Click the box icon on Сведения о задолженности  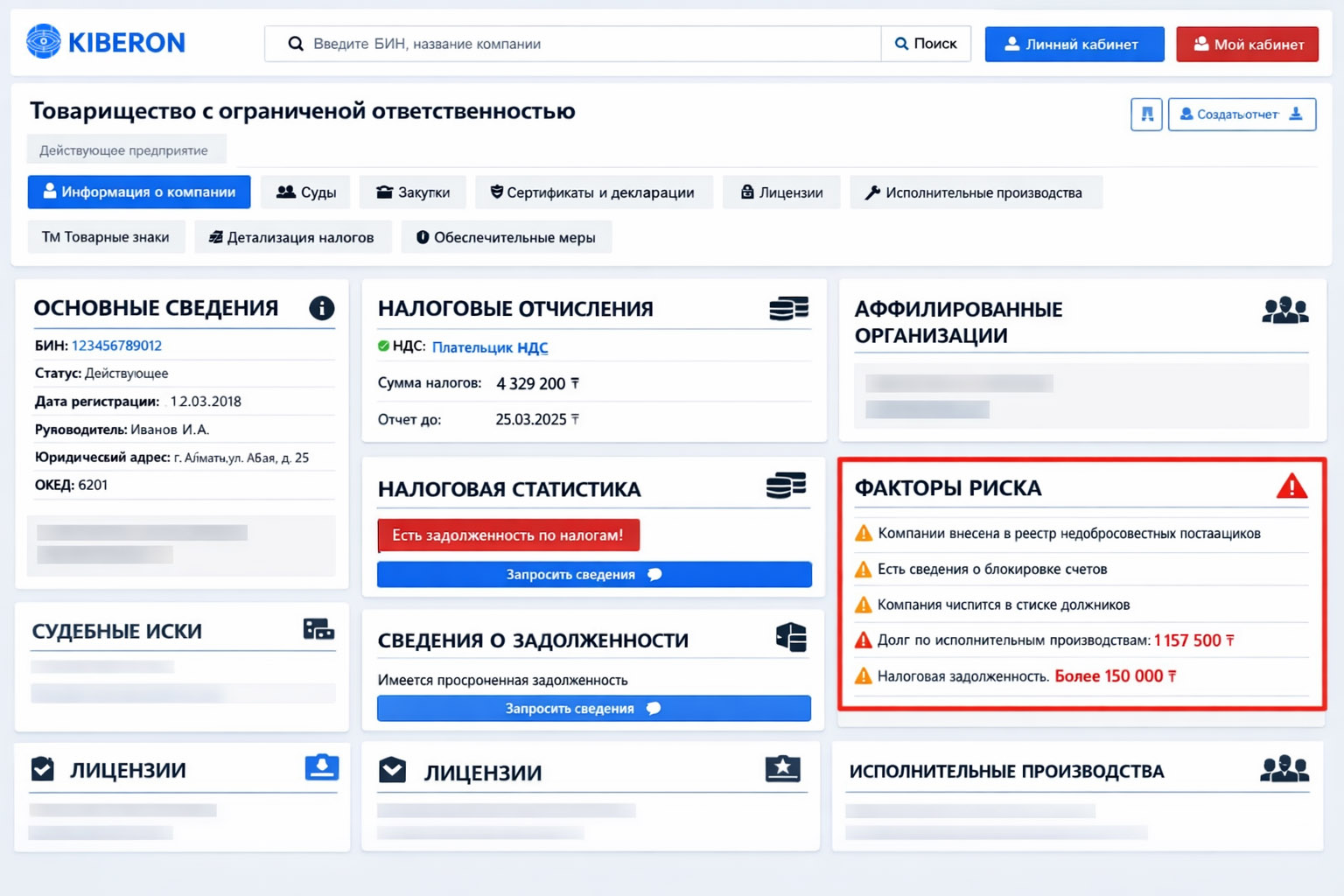pos(790,638)
